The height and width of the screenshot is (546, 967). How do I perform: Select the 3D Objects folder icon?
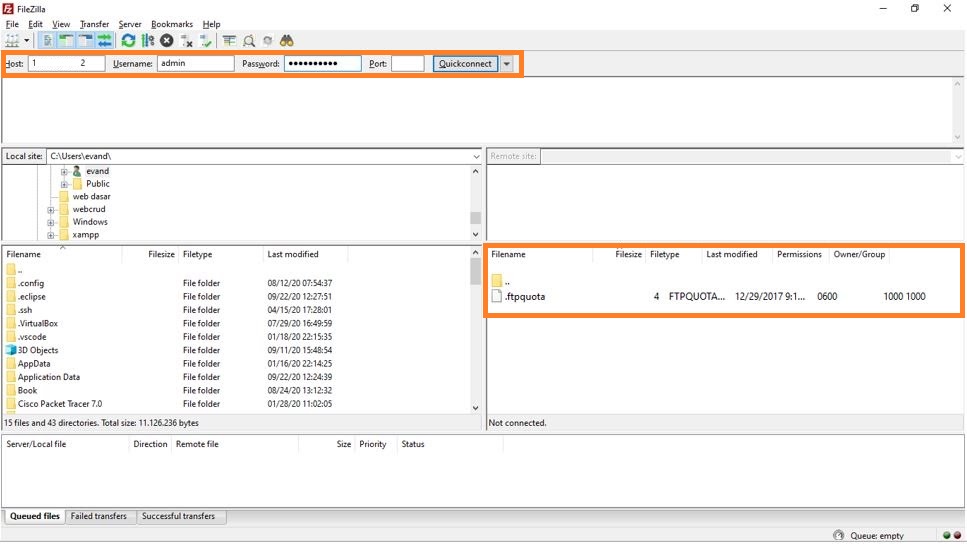click(x=11, y=350)
